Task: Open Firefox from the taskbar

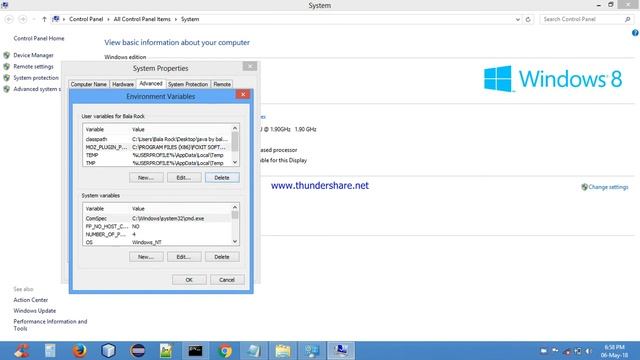Action: coord(80,351)
